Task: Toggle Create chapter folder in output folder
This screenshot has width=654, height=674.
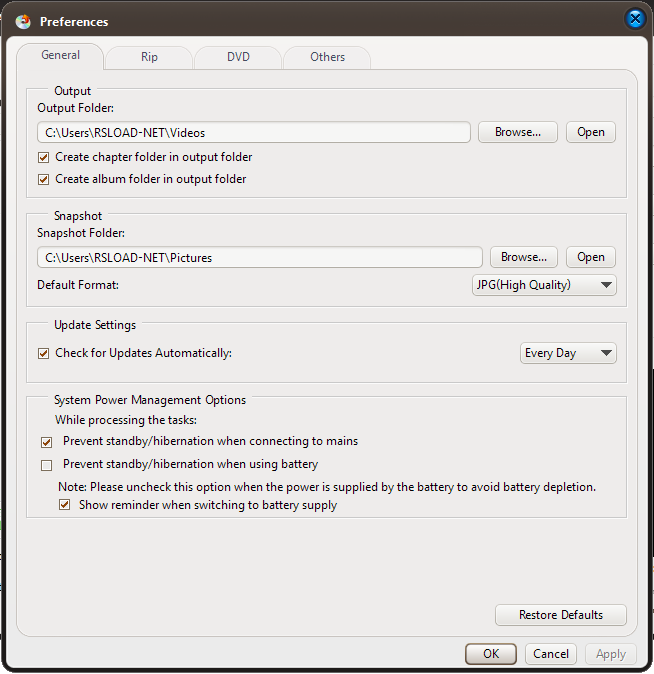Action: [43, 157]
